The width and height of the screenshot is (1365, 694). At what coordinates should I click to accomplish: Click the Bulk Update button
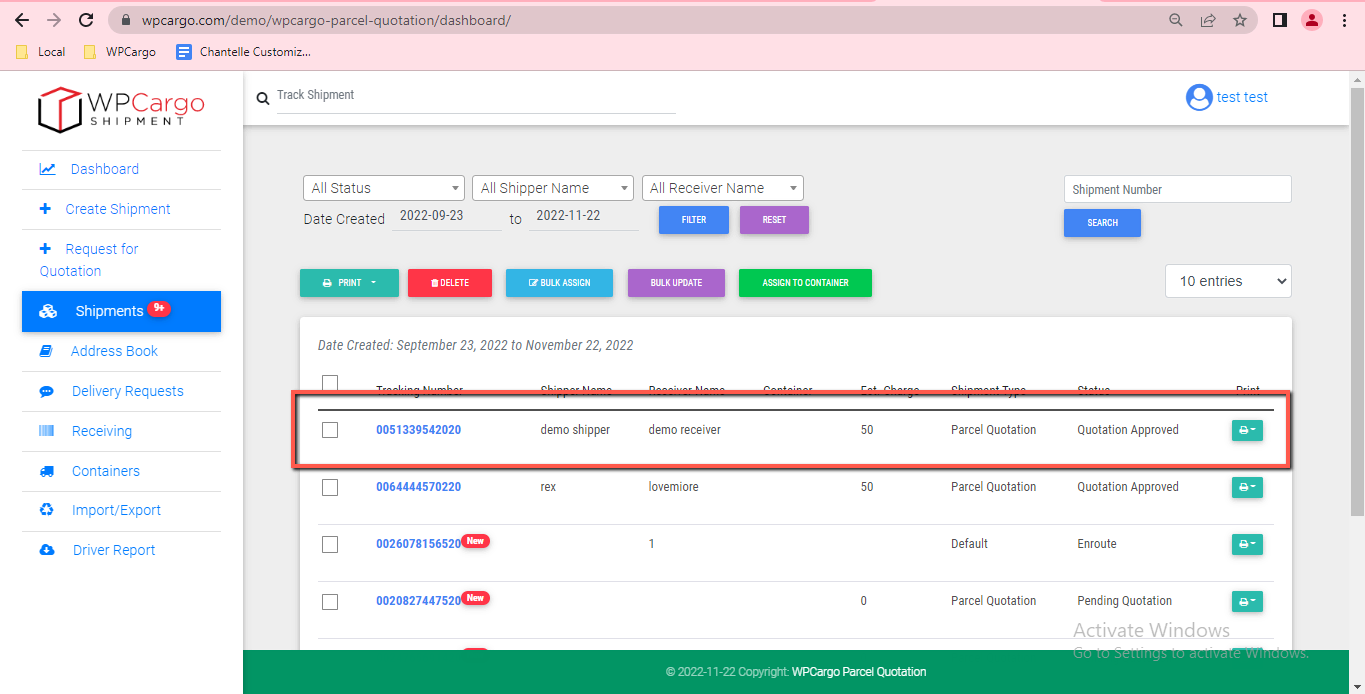click(x=676, y=283)
